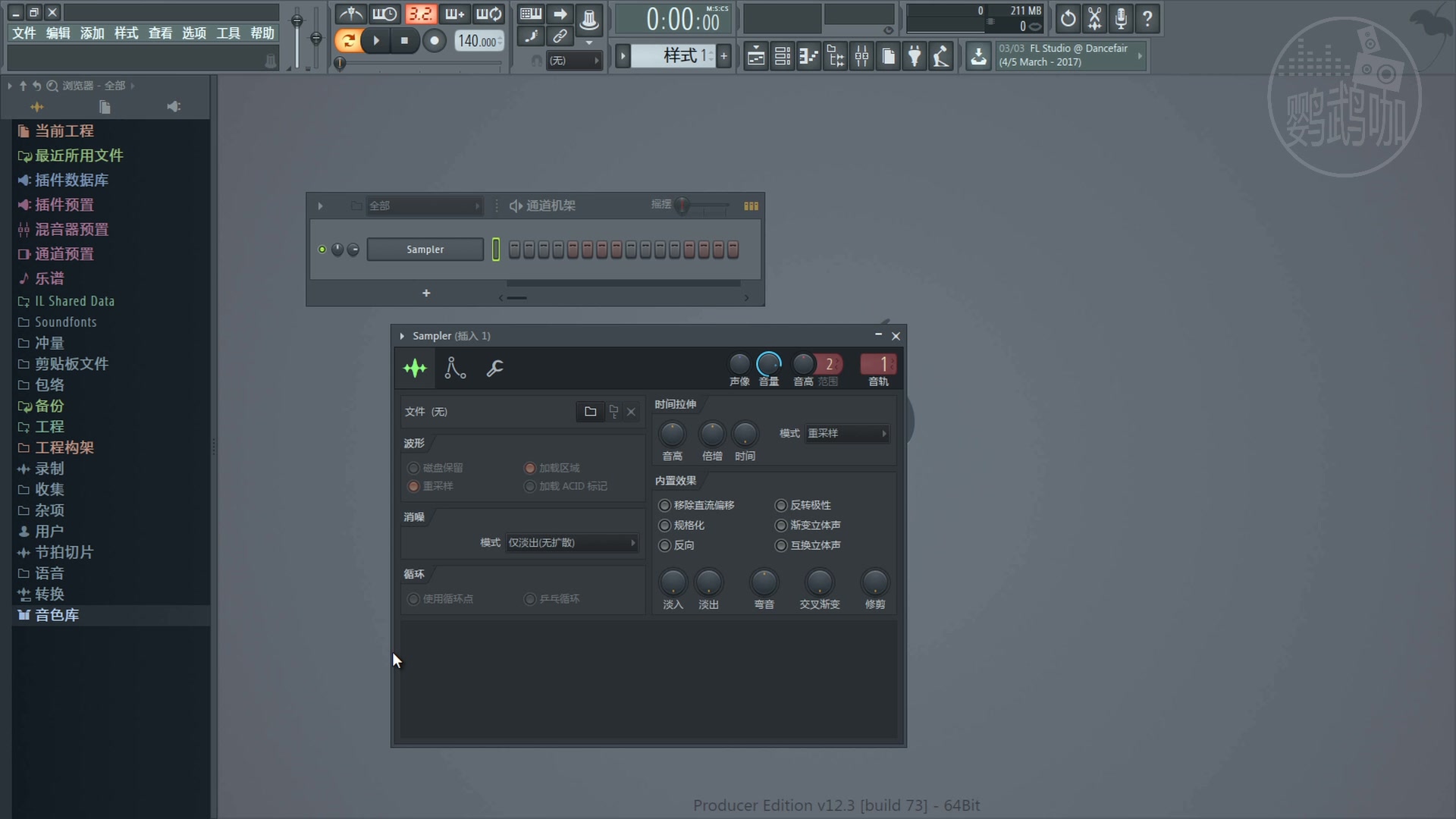Viewport: 1456px width, 819px height.
Task: Click the Sampler instrument name in channel rack
Action: [424, 249]
